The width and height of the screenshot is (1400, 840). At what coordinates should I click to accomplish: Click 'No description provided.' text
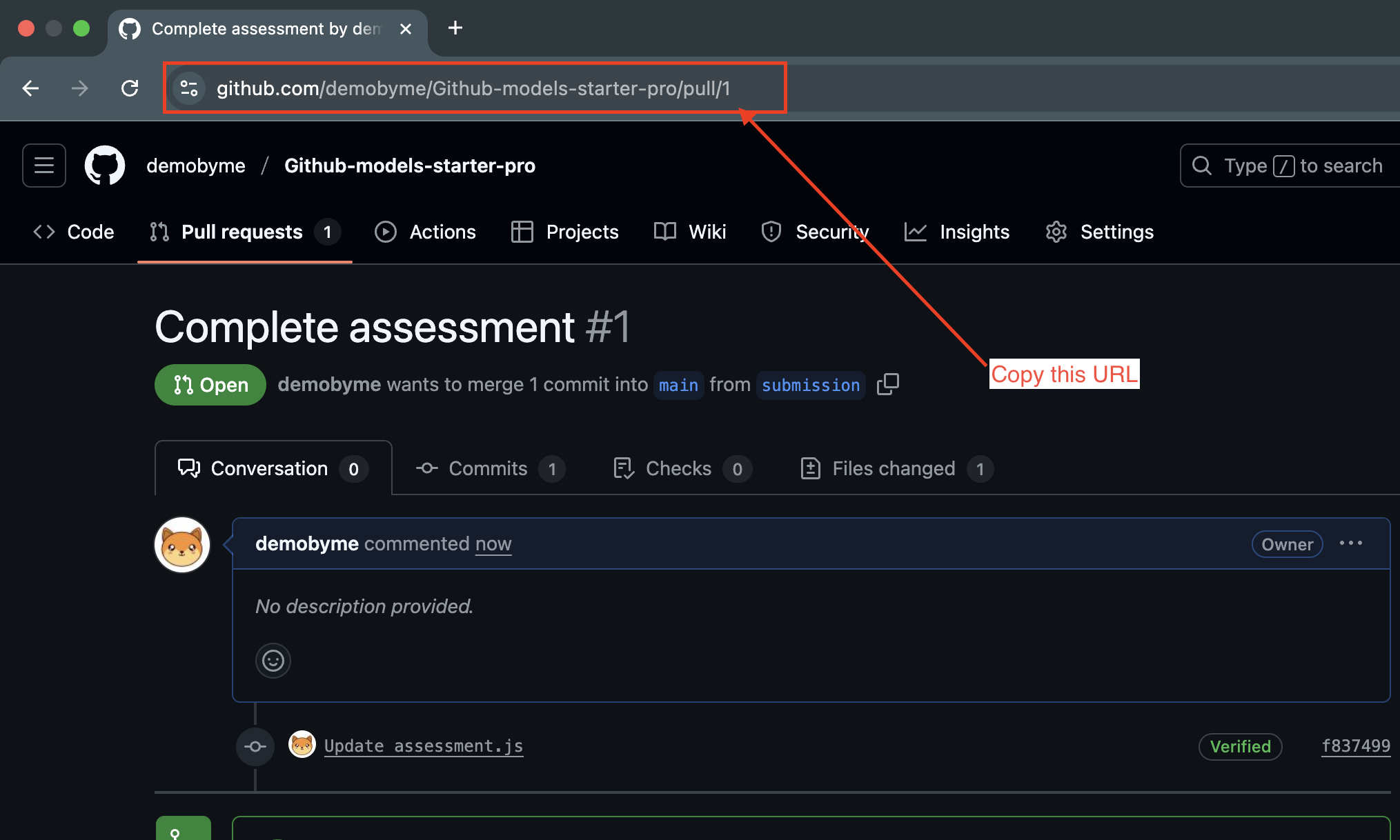coord(364,606)
